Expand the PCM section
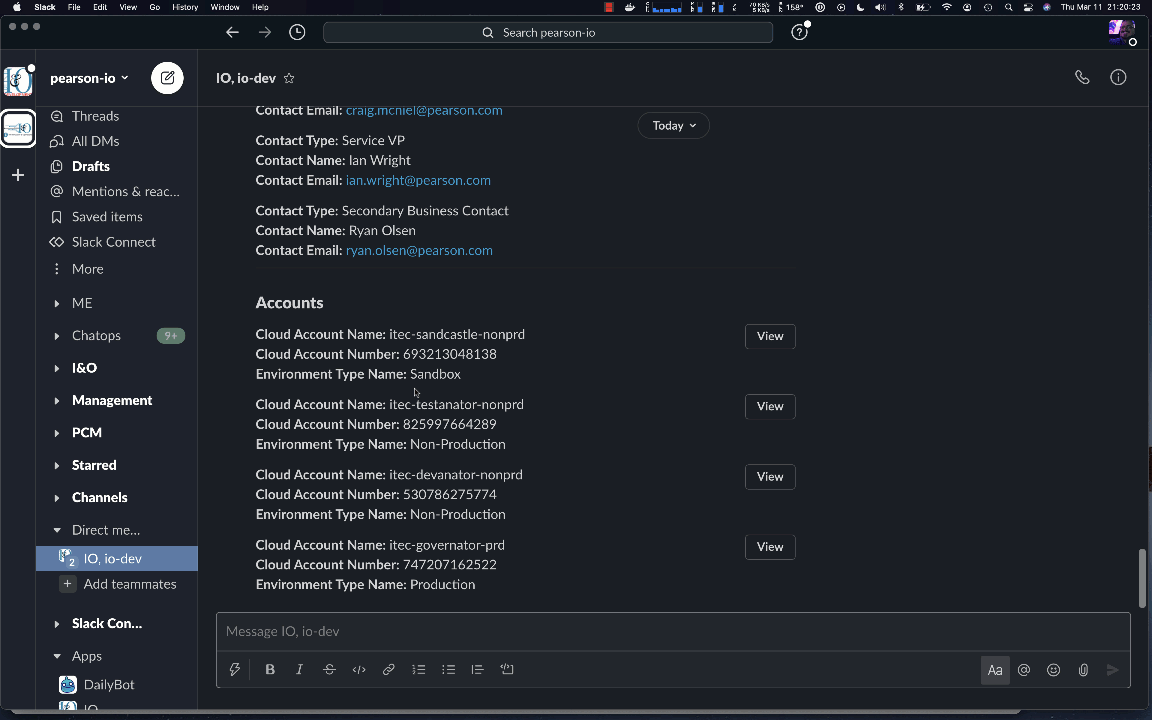The width and height of the screenshot is (1152, 720). [57, 433]
